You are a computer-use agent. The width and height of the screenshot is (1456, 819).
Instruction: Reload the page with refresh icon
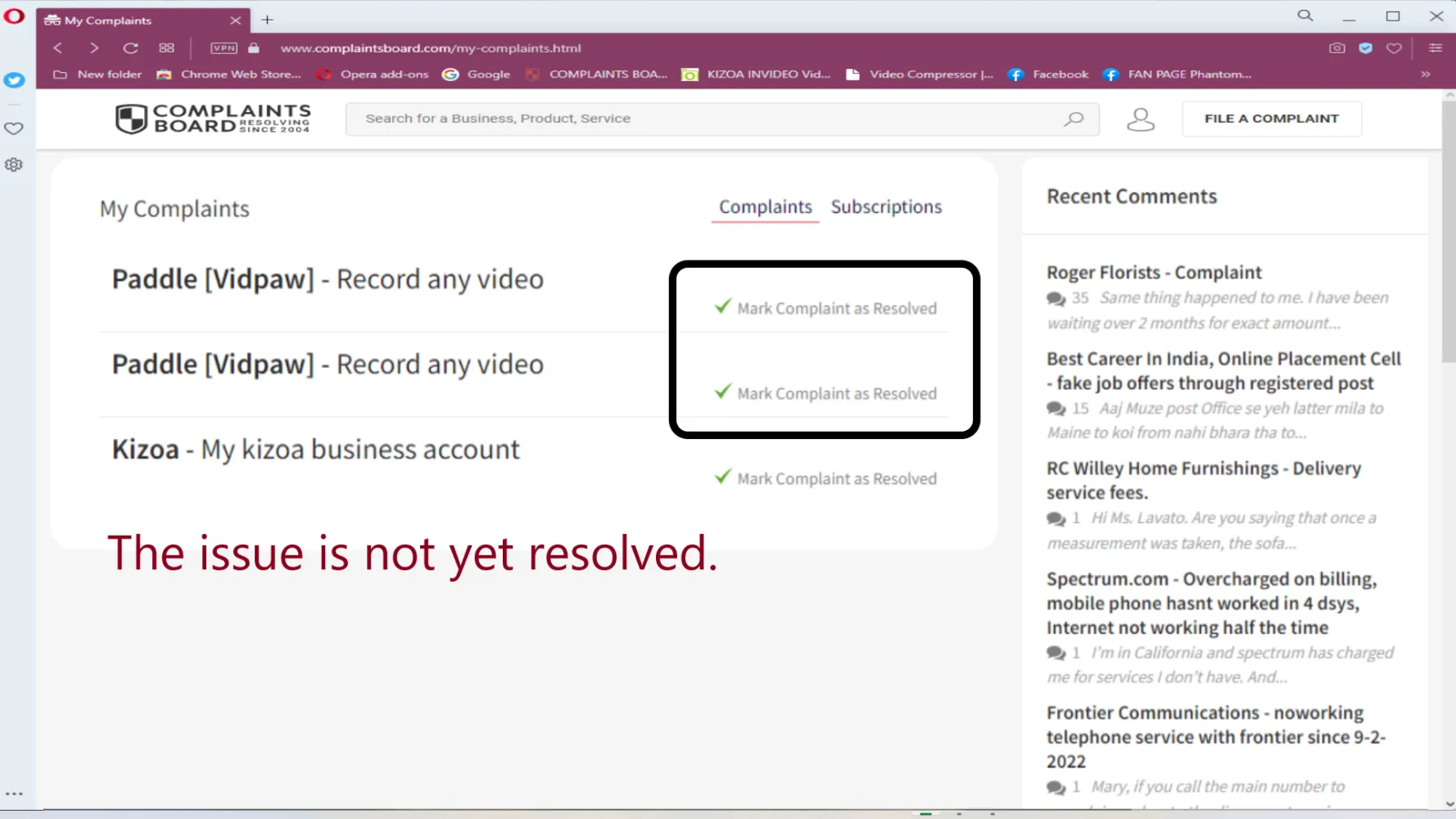130,48
